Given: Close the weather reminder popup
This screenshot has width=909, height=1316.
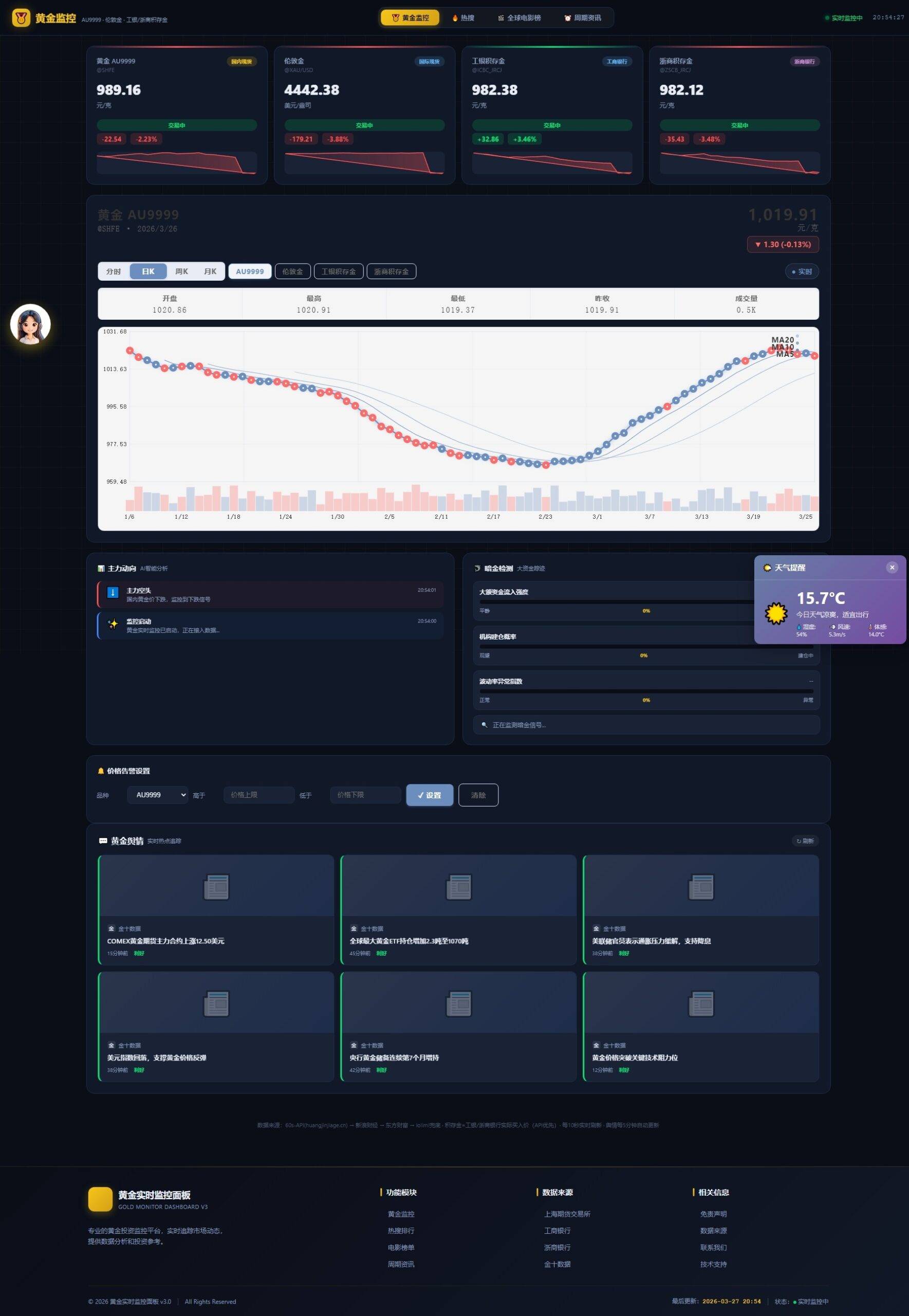Looking at the screenshot, I should [x=892, y=568].
